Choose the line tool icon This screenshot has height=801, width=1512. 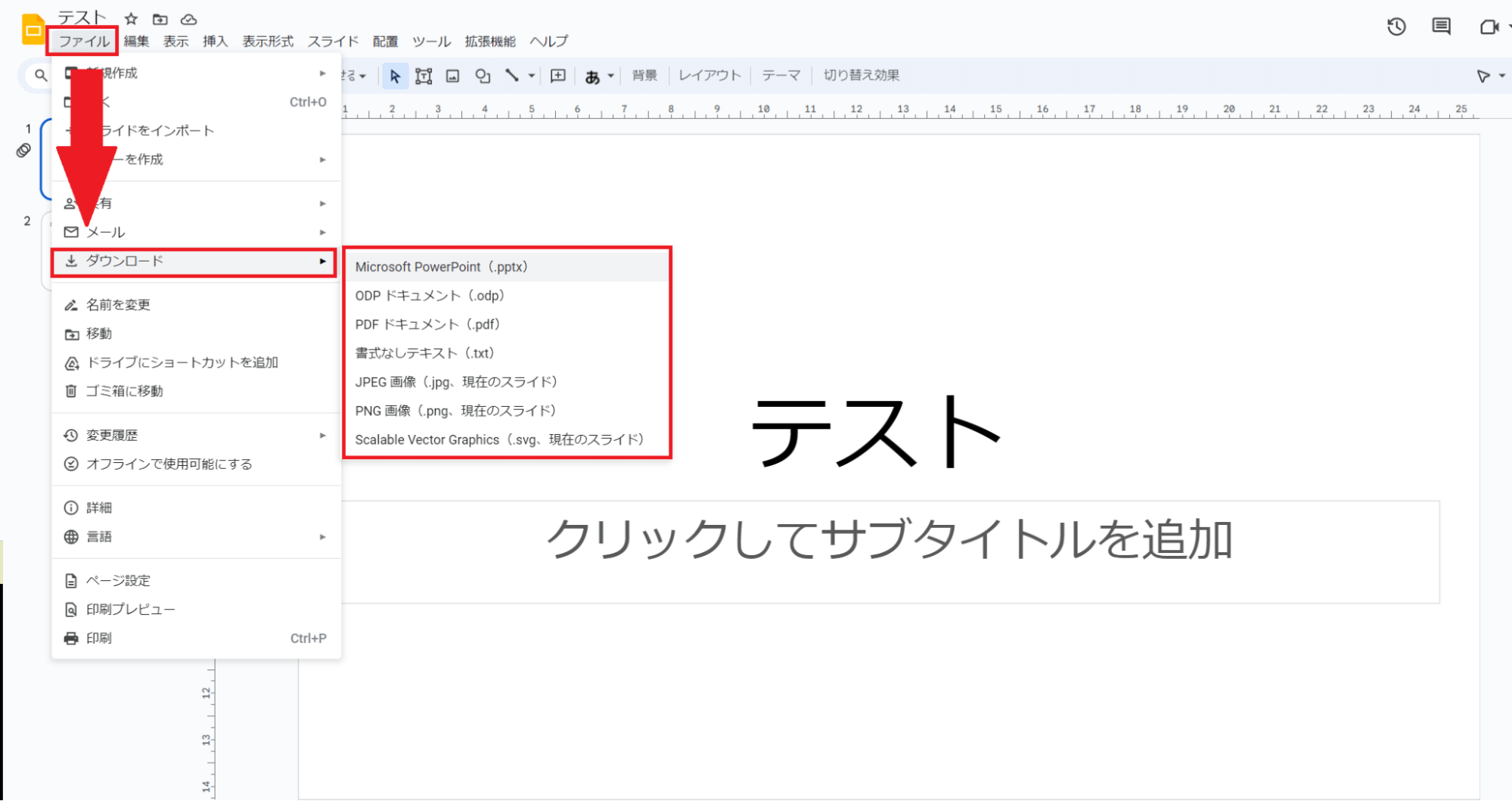pyautogui.click(x=512, y=76)
